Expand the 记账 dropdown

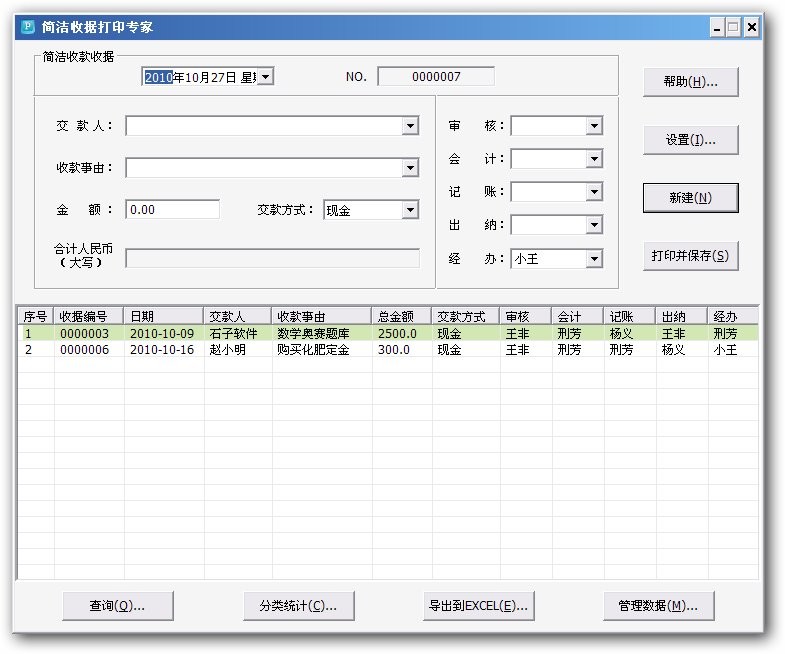coord(594,192)
